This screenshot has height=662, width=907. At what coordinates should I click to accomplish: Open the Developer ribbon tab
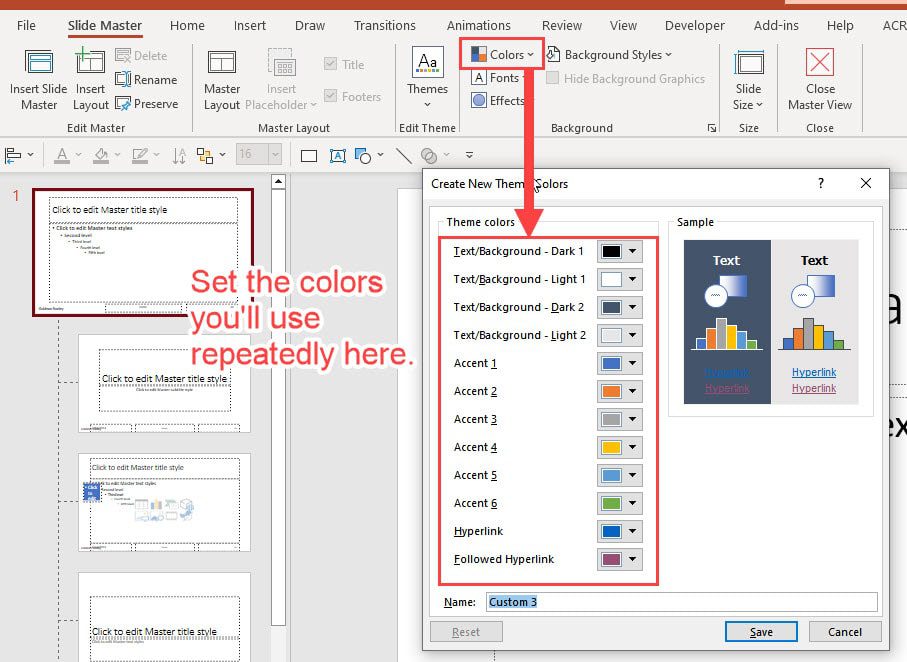coord(695,25)
